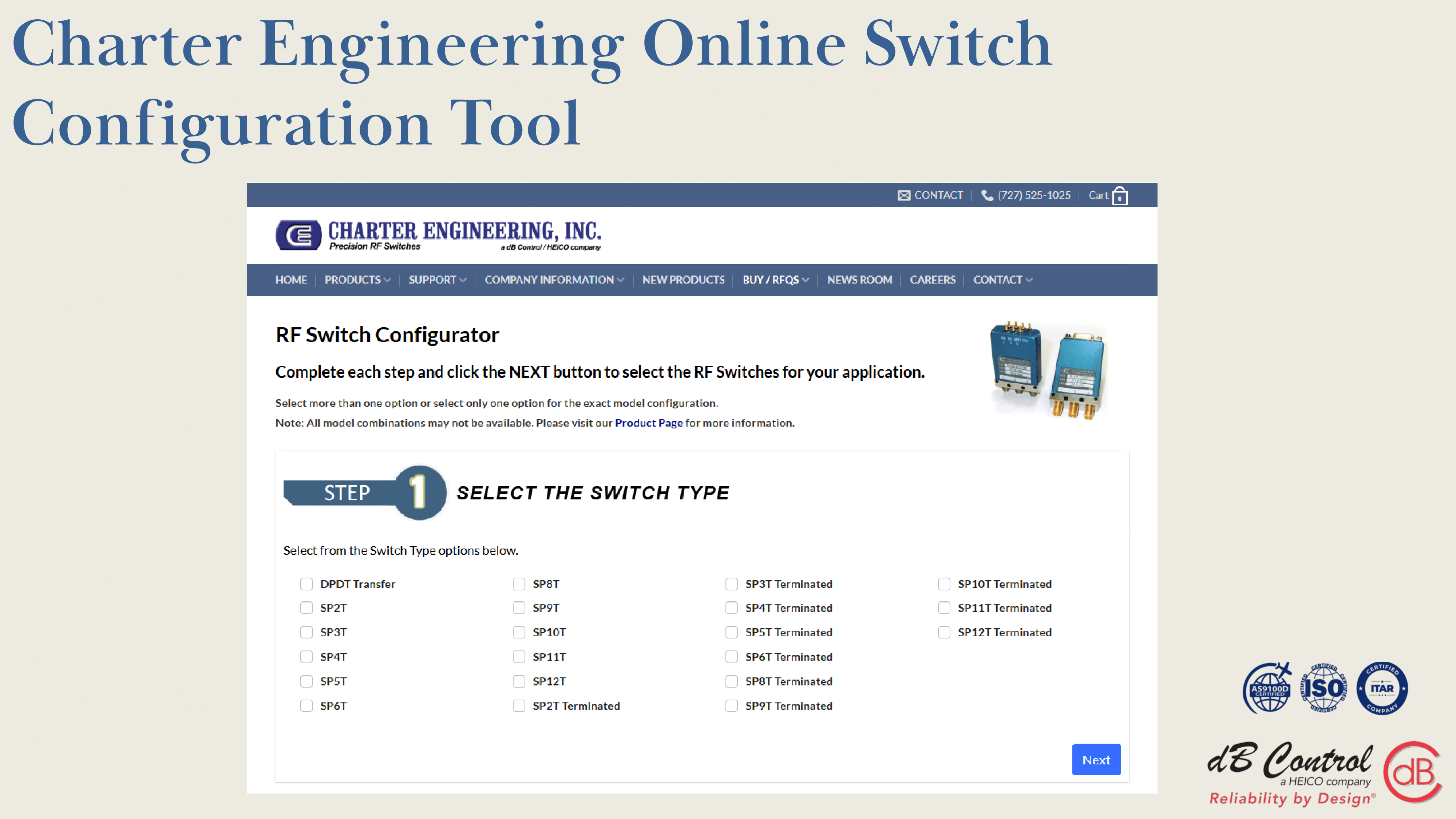Tick the SP3T checkbox
Image resolution: width=1456 pixels, height=819 pixels.
coord(306,633)
